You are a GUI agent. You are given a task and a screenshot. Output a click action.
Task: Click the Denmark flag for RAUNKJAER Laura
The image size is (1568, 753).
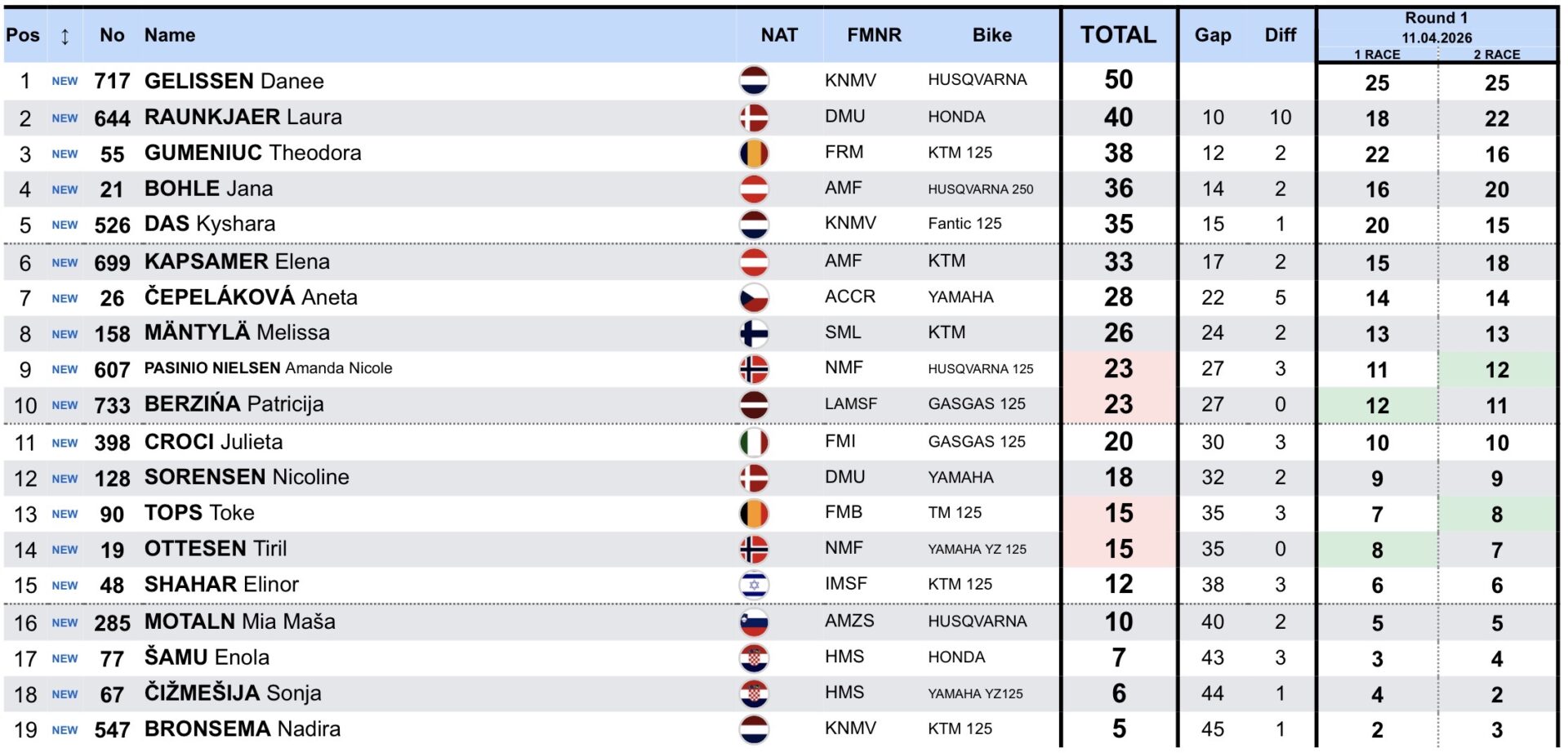point(754,118)
